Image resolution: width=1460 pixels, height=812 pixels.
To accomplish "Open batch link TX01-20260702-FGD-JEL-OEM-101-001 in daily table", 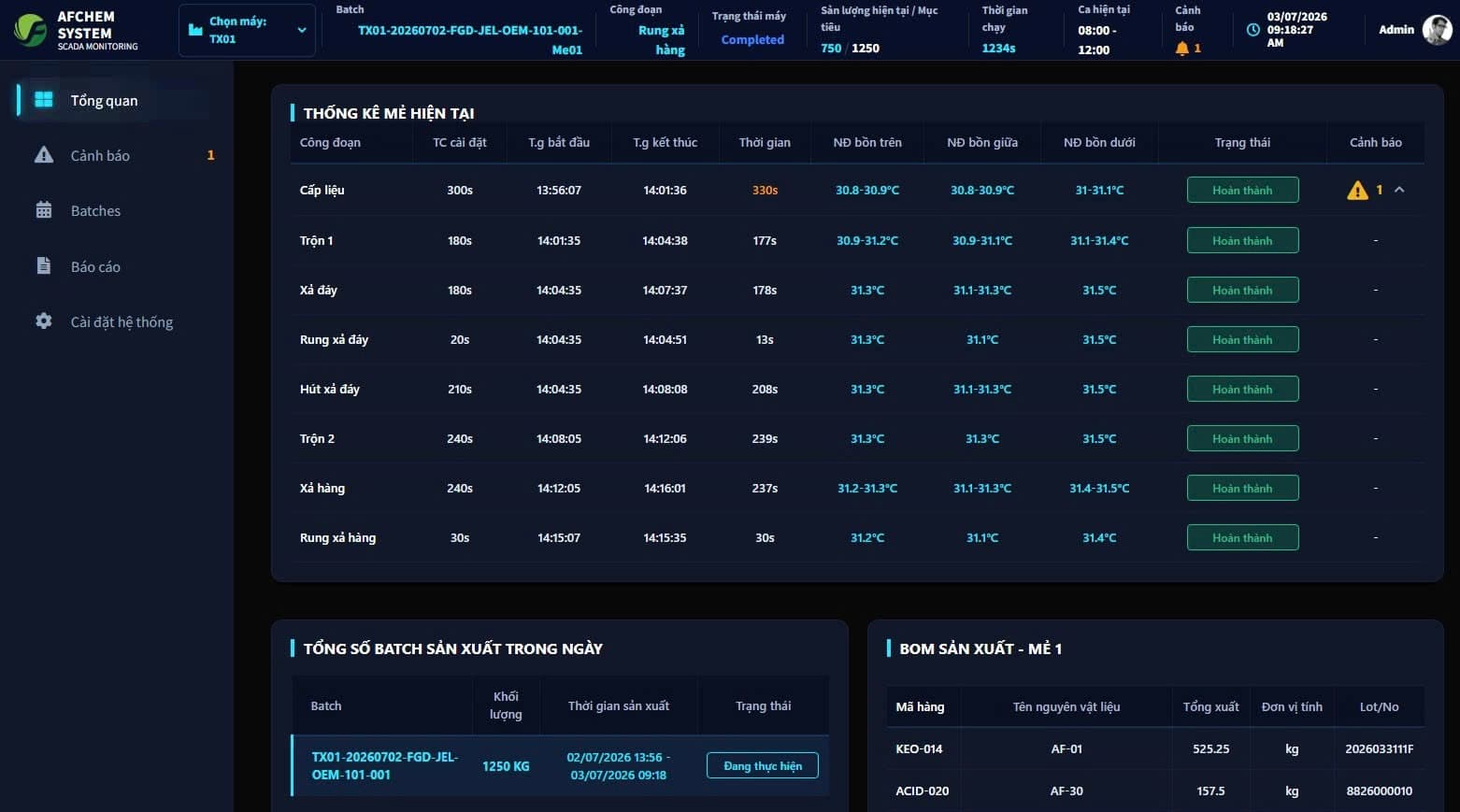I will pos(384,765).
